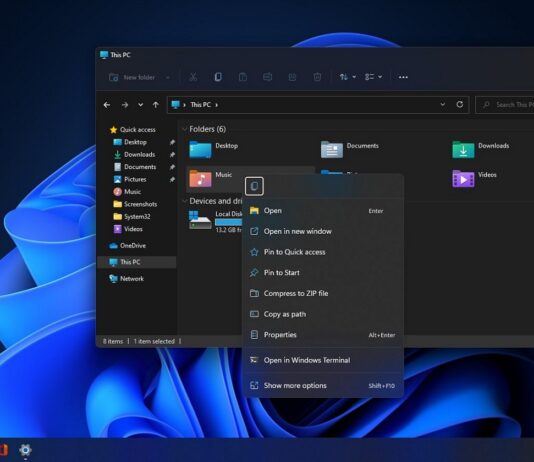
Task: Choose Copy as path
Action: pyautogui.click(x=324, y=314)
